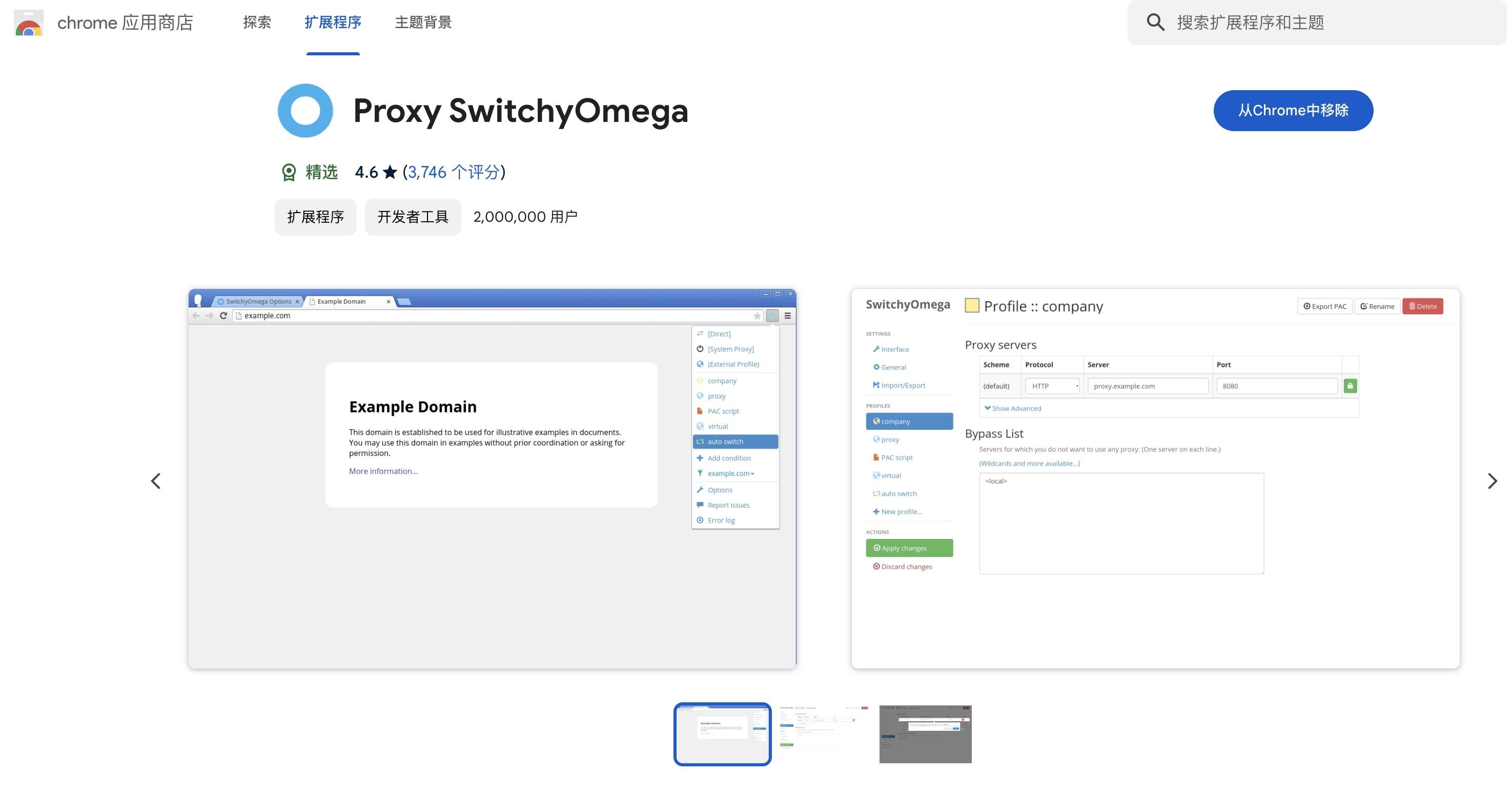
Task: Click the Example Domain browser tab in screenshot
Action: tap(350, 301)
